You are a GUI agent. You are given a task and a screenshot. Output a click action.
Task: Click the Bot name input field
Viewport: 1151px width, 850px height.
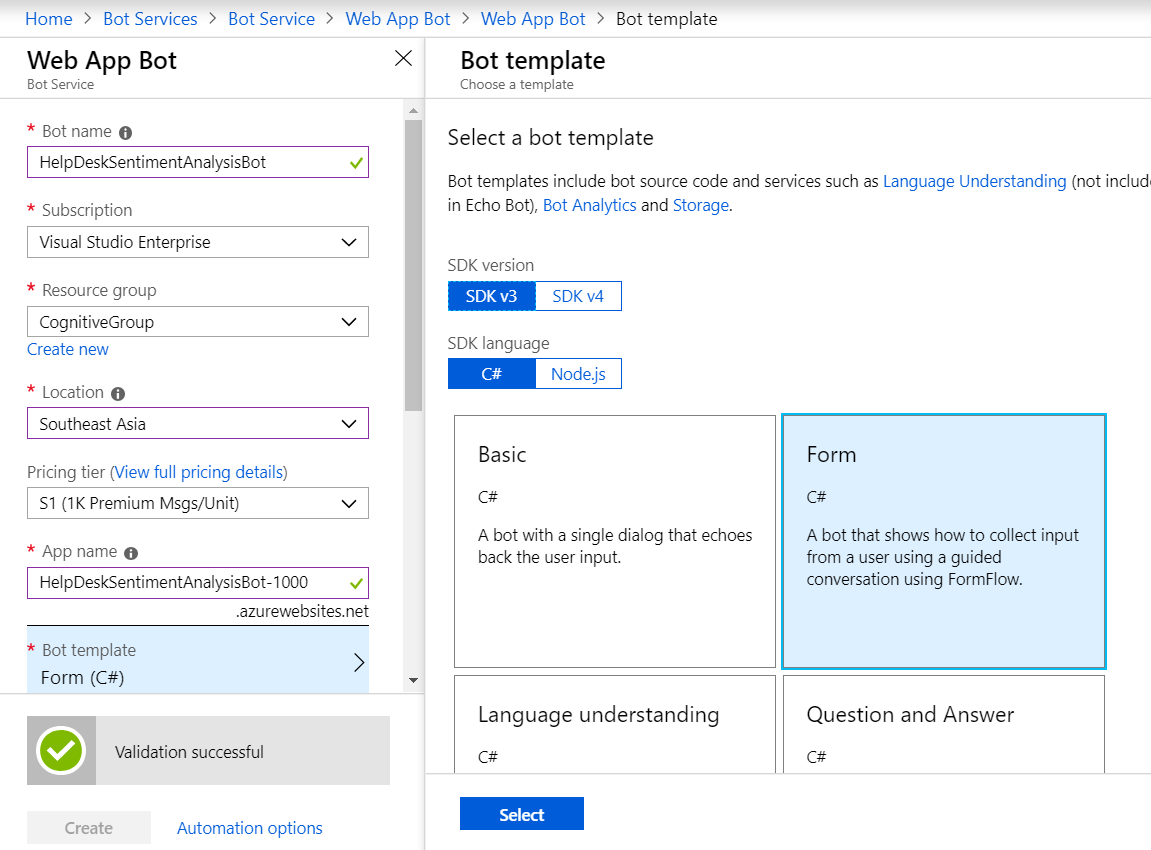coord(198,162)
